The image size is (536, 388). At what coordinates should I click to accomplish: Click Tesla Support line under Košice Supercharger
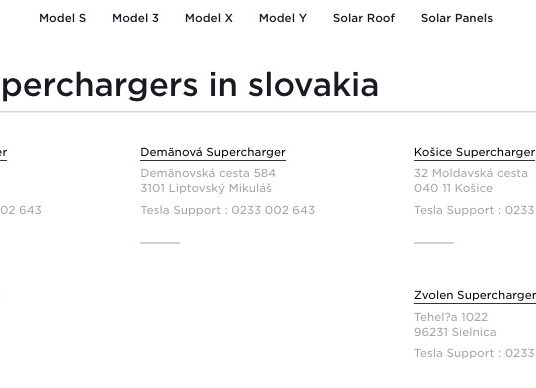tap(475, 210)
